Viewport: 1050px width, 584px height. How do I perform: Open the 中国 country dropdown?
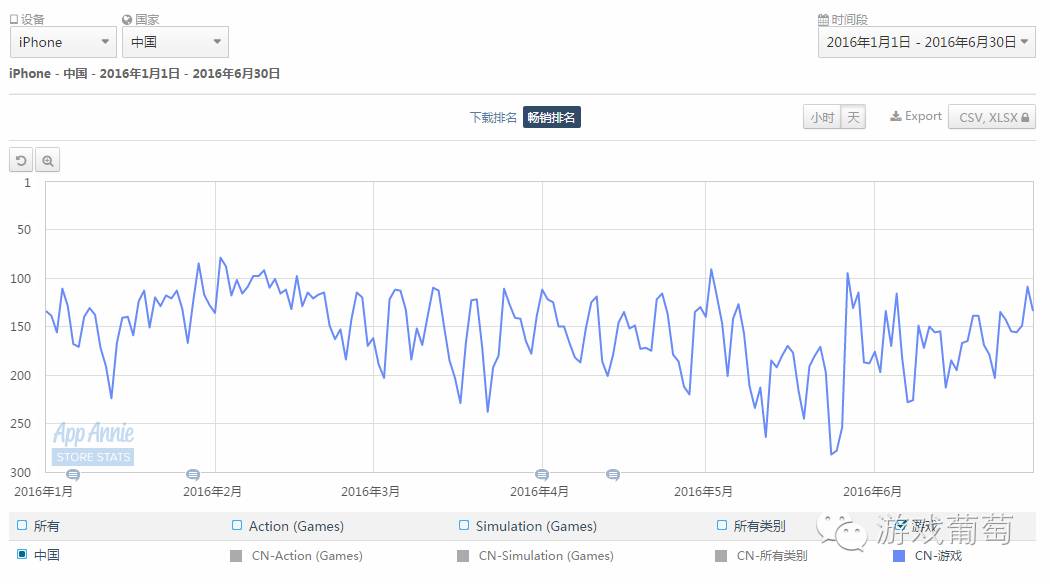coord(175,42)
